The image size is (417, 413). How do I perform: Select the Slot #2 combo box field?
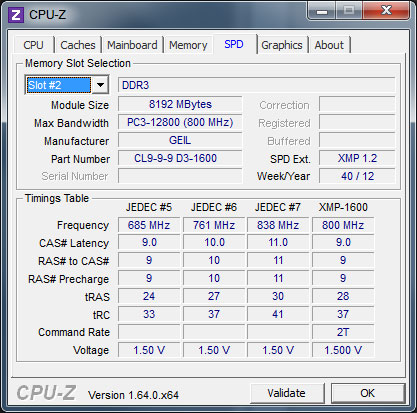click(x=67, y=85)
